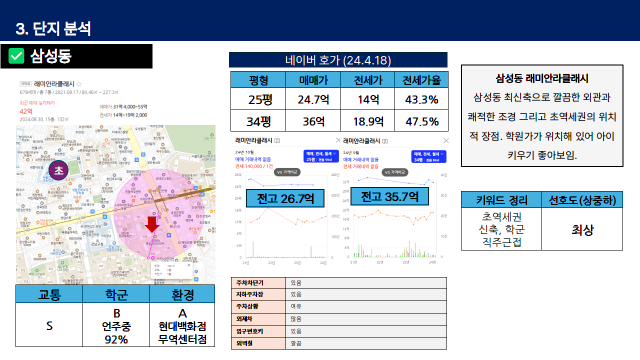This screenshot has width=640, height=360.
Task: Close the small distance popup on the map
Action: [x=189, y=265]
